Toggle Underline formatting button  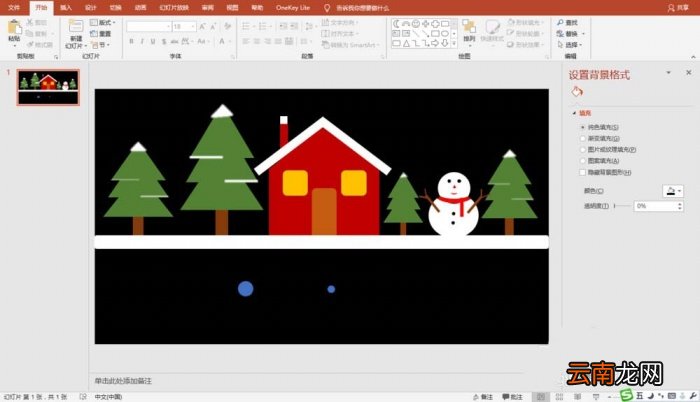[x=153, y=42]
